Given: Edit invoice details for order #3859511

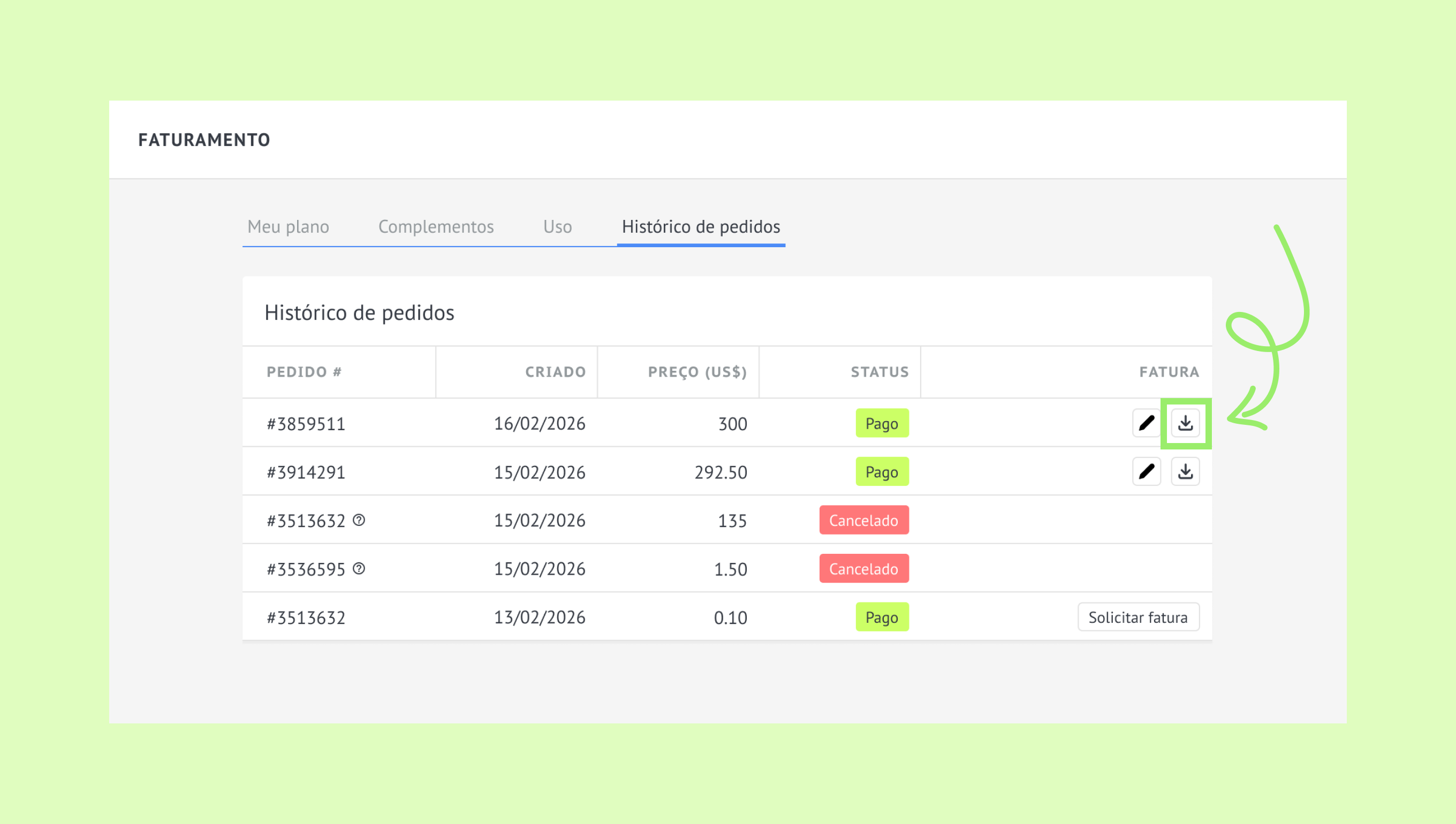Looking at the screenshot, I should click(x=1147, y=423).
